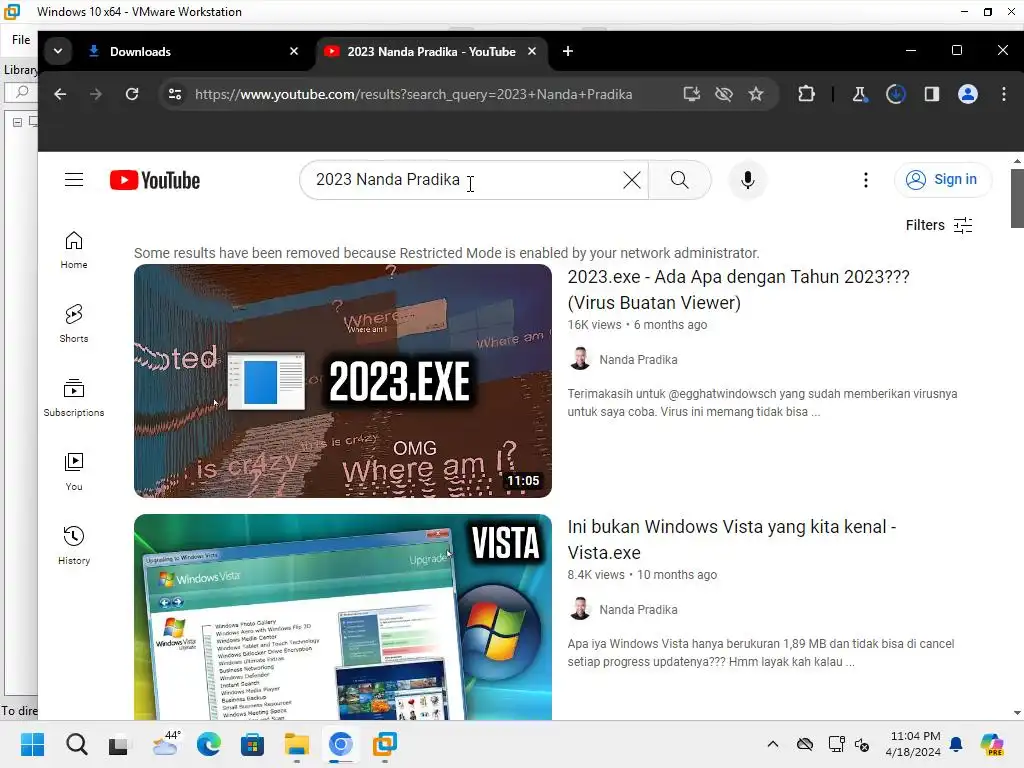This screenshot has width=1024, height=768.
Task: Open Microsoft Store from taskbar
Action: pyautogui.click(x=252, y=744)
